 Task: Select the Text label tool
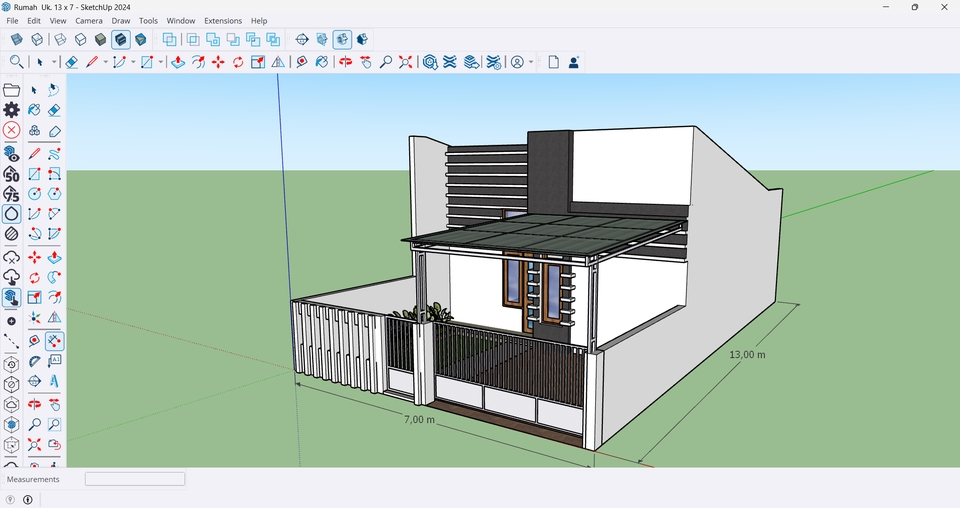pos(54,361)
